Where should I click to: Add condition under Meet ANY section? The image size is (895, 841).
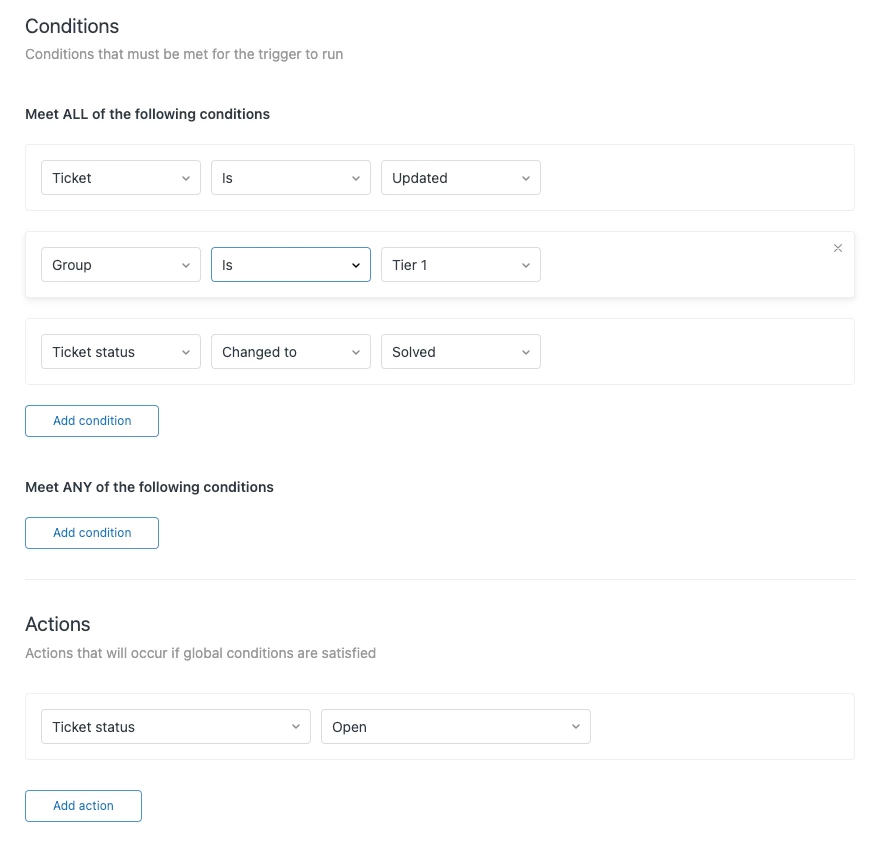[x=92, y=533]
